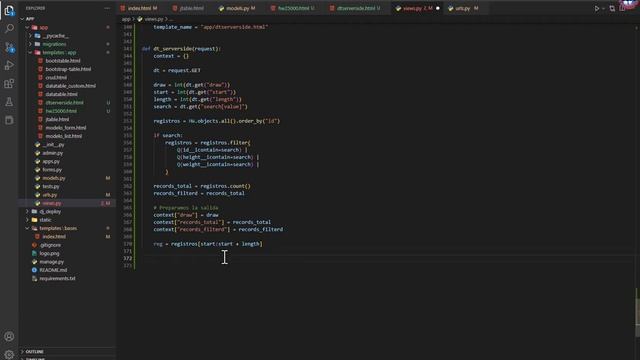
Task: Place cursor on reg = registros line
Action: point(208,244)
